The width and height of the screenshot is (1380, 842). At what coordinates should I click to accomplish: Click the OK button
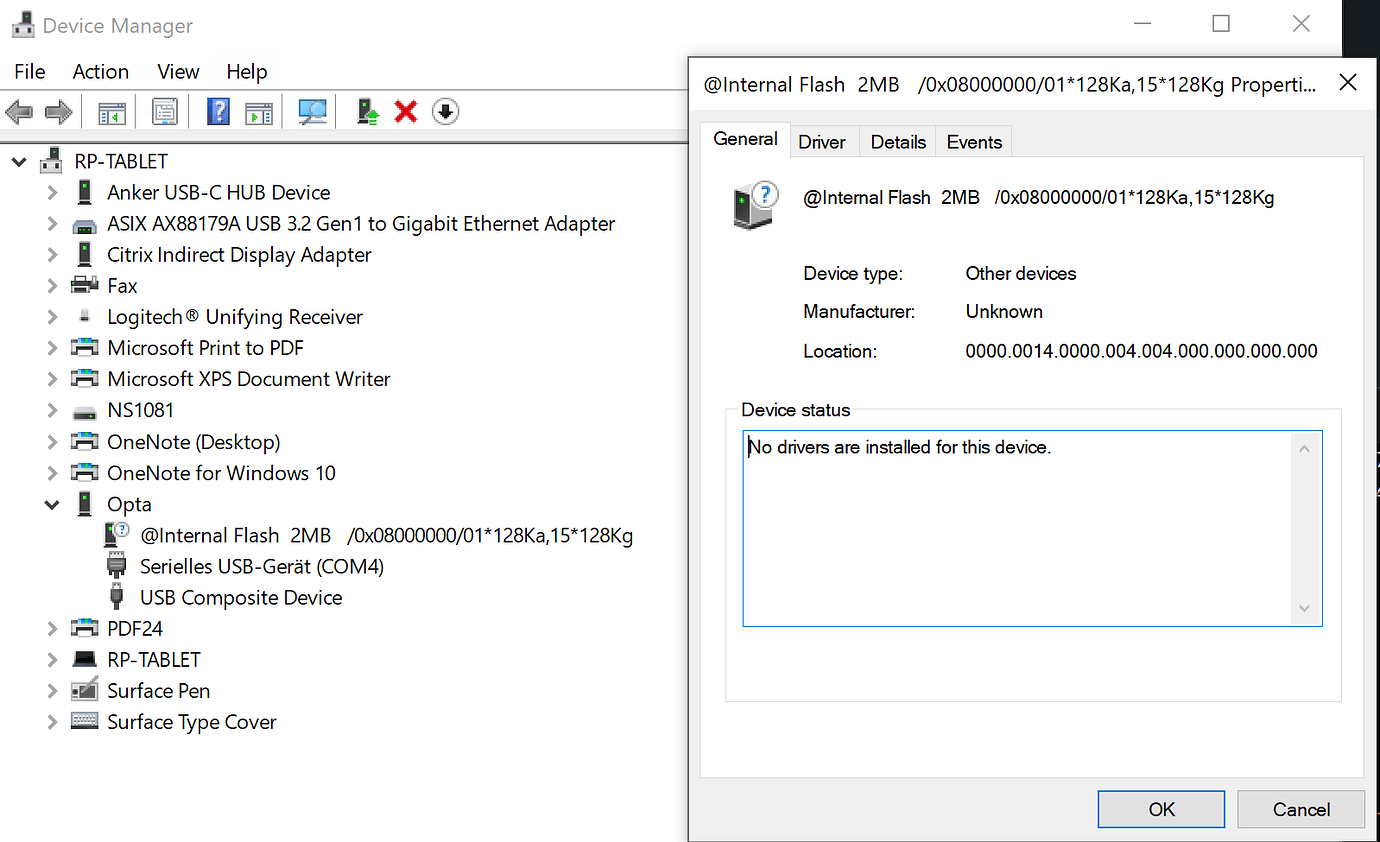pos(1161,808)
